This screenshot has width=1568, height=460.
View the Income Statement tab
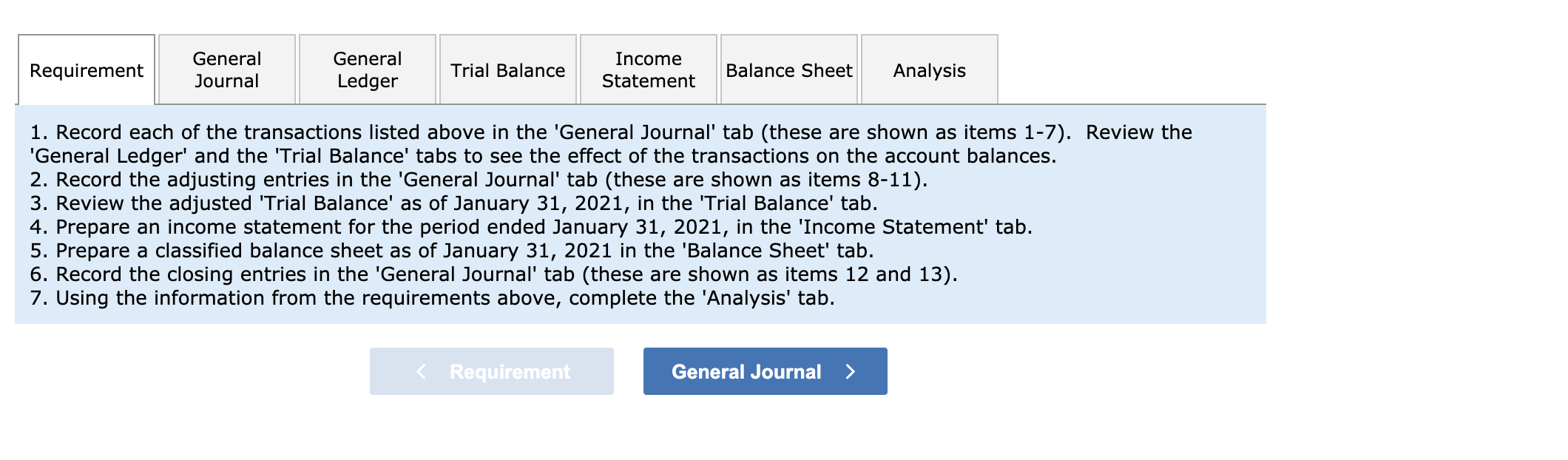coord(647,69)
